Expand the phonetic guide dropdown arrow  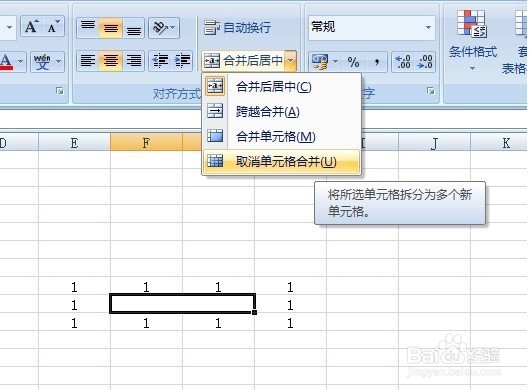[59, 61]
